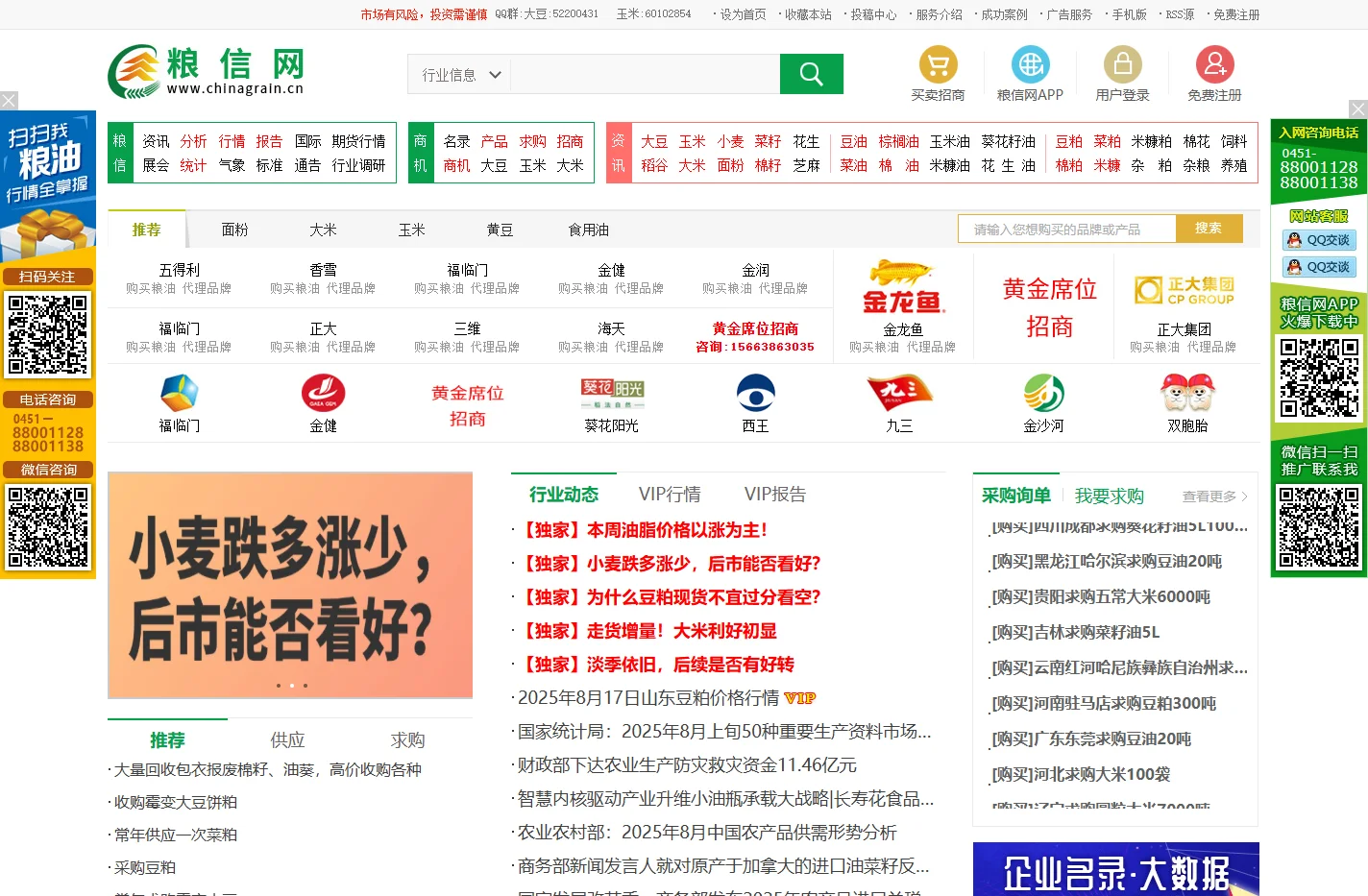Click the 用户登录 lock icon
The width and height of the screenshot is (1368, 896).
pos(1122,64)
